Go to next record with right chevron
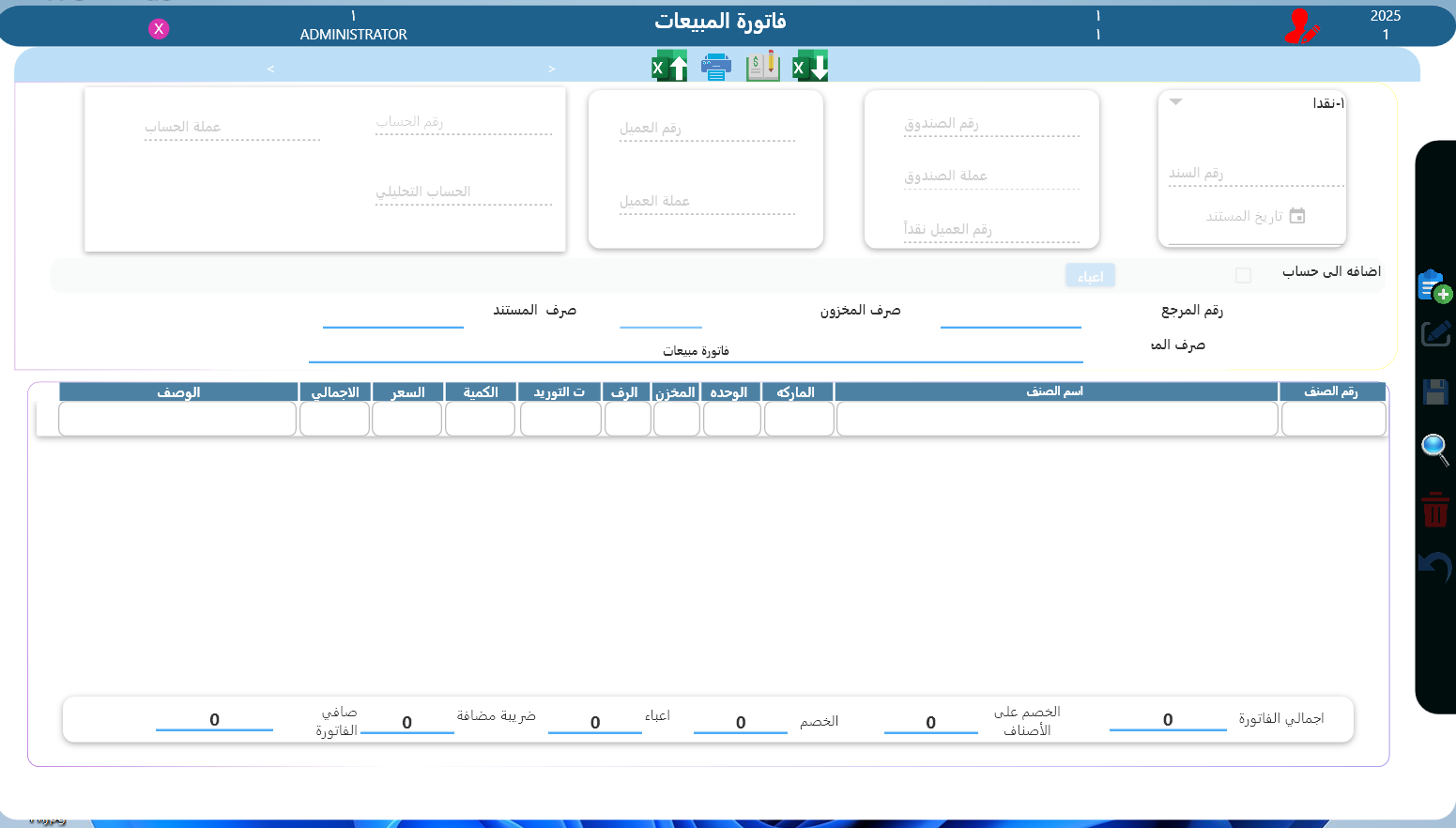The height and width of the screenshot is (828, 1456). (x=552, y=69)
